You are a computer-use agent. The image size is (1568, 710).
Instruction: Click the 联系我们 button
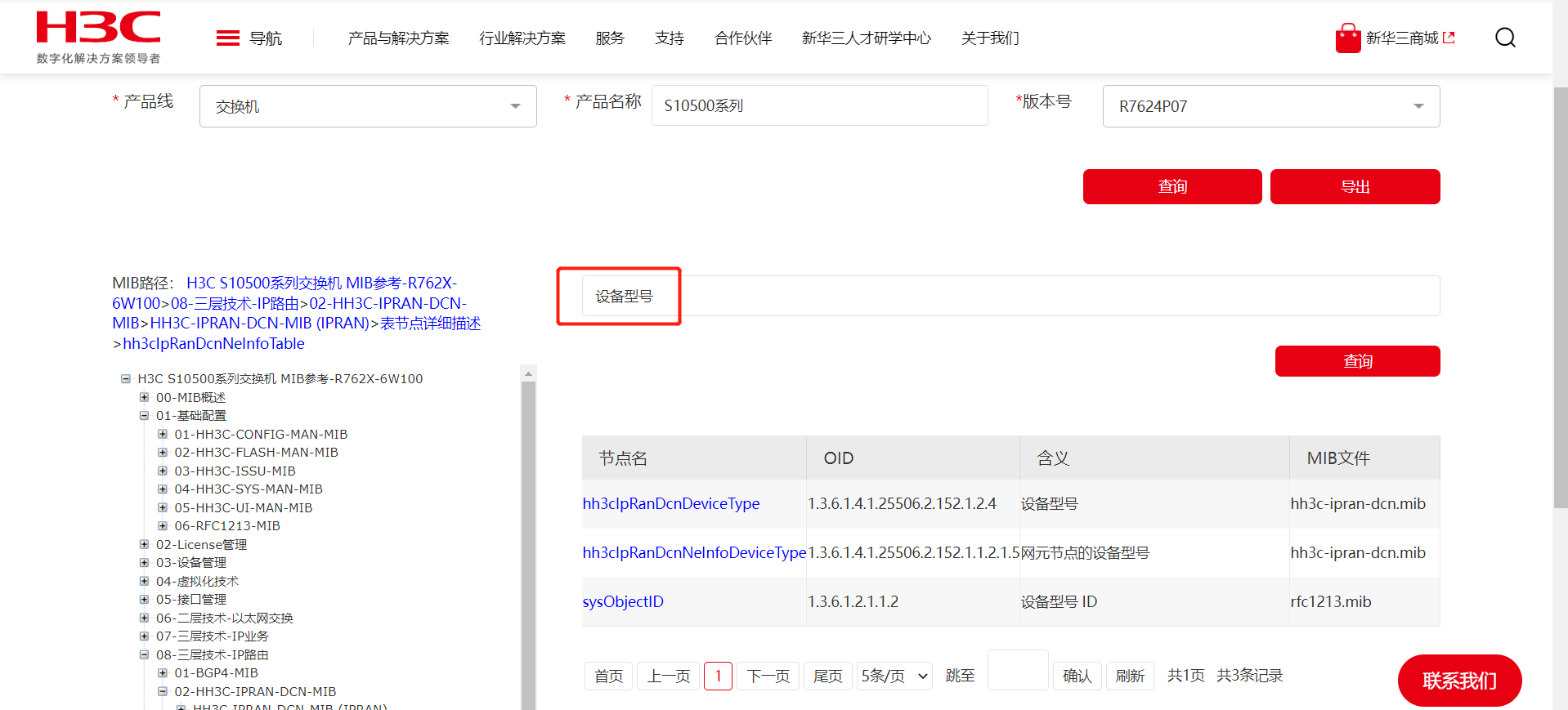pyautogui.click(x=1460, y=681)
